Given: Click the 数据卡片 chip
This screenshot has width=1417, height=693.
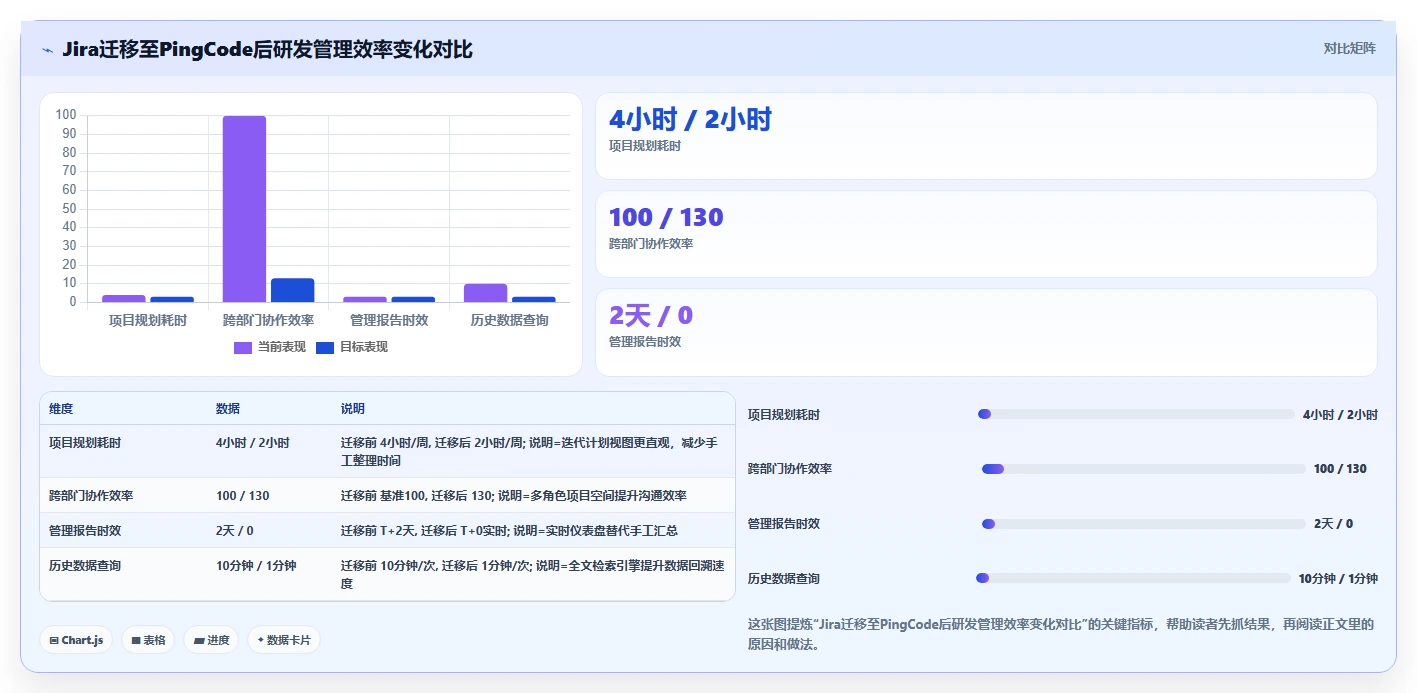Looking at the screenshot, I should [x=284, y=640].
